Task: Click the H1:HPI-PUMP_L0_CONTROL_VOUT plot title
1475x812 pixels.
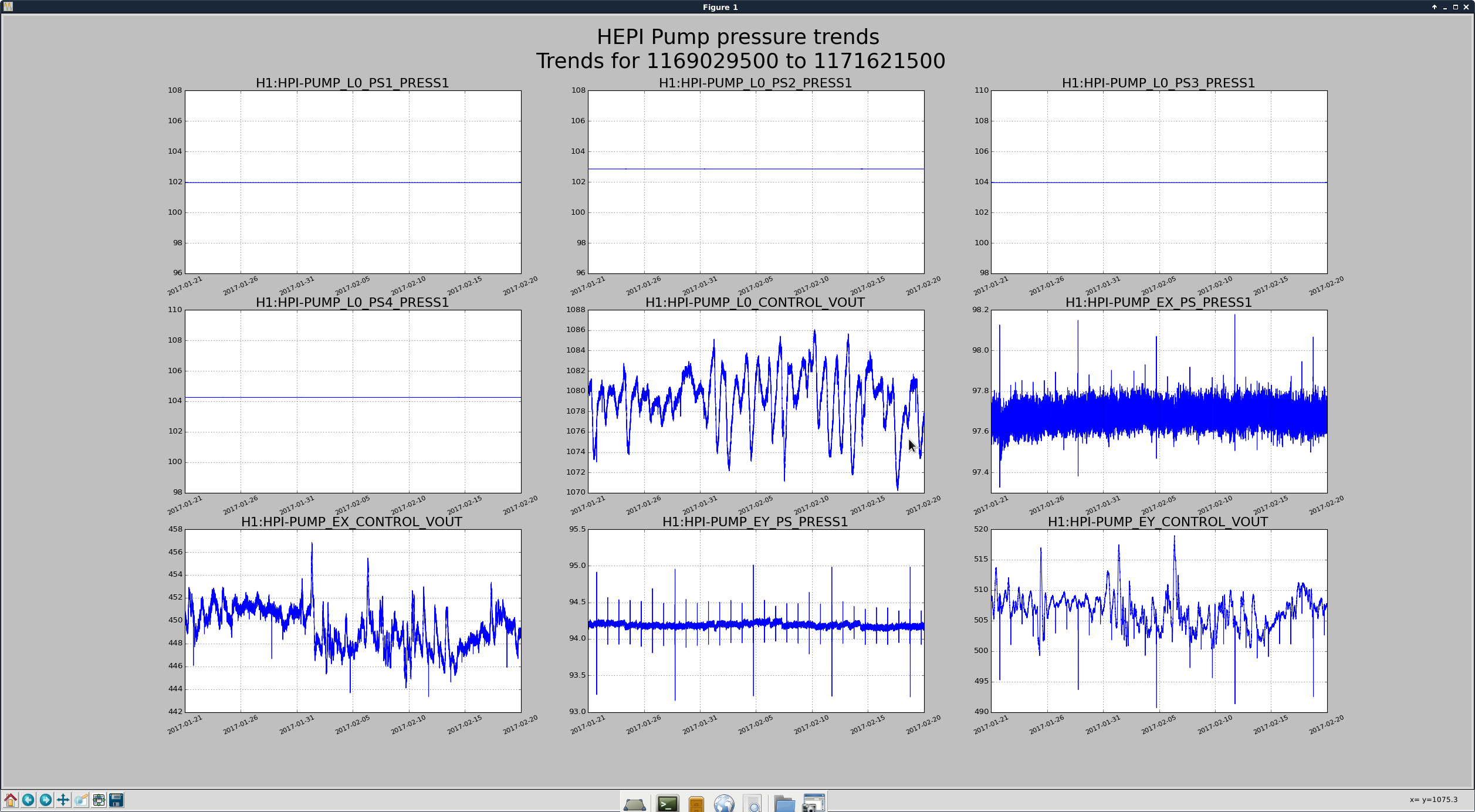Action: click(x=755, y=303)
